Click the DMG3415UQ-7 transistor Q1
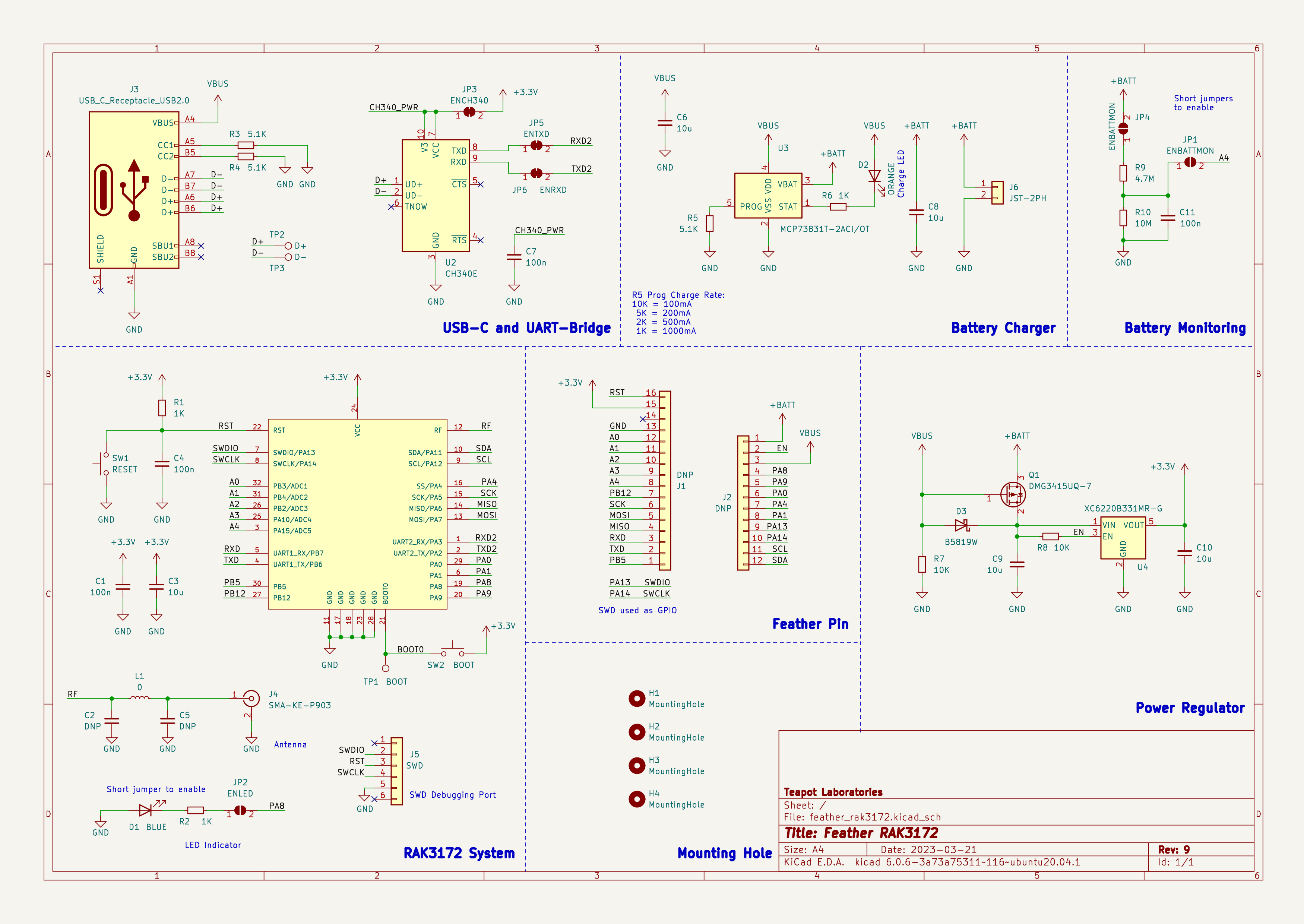This screenshot has height=924, width=1304. pyautogui.click(x=1013, y=494)
